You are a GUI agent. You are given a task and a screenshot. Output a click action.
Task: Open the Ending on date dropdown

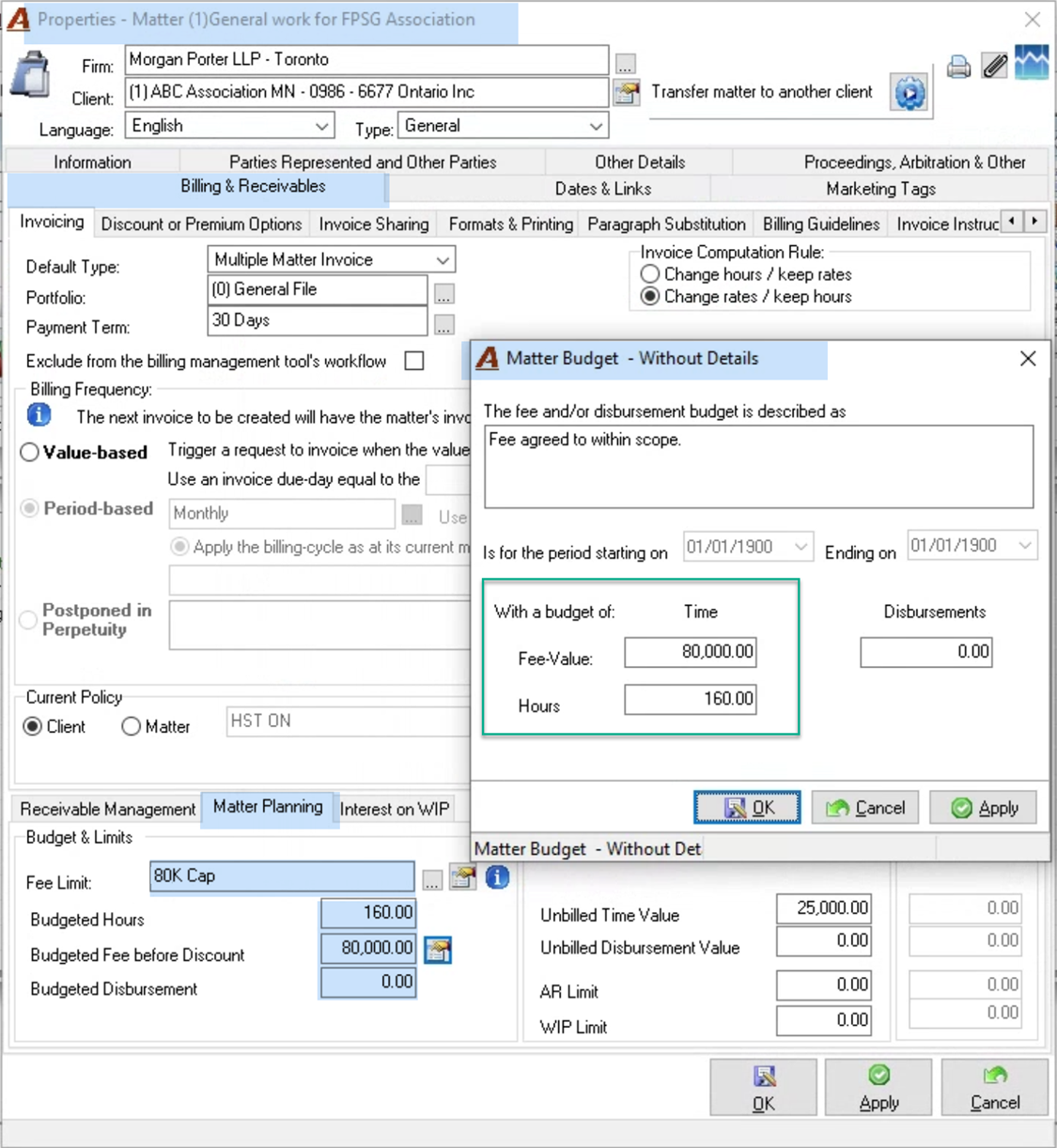[1025, 546]
